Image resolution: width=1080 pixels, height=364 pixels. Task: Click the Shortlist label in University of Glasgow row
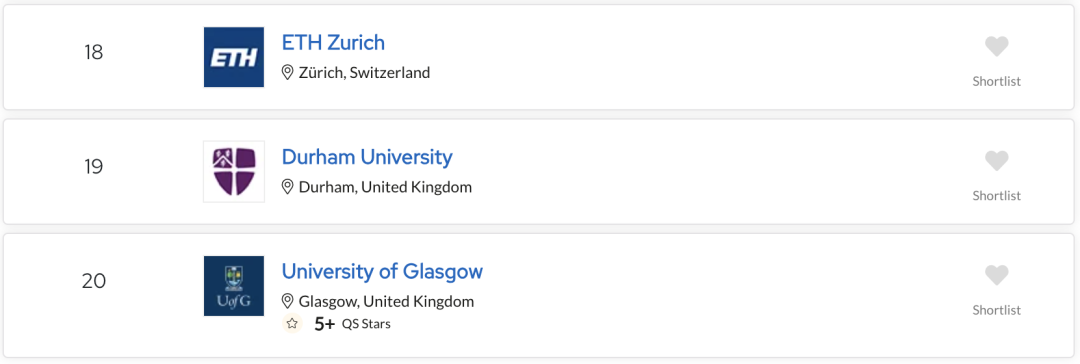996,310
